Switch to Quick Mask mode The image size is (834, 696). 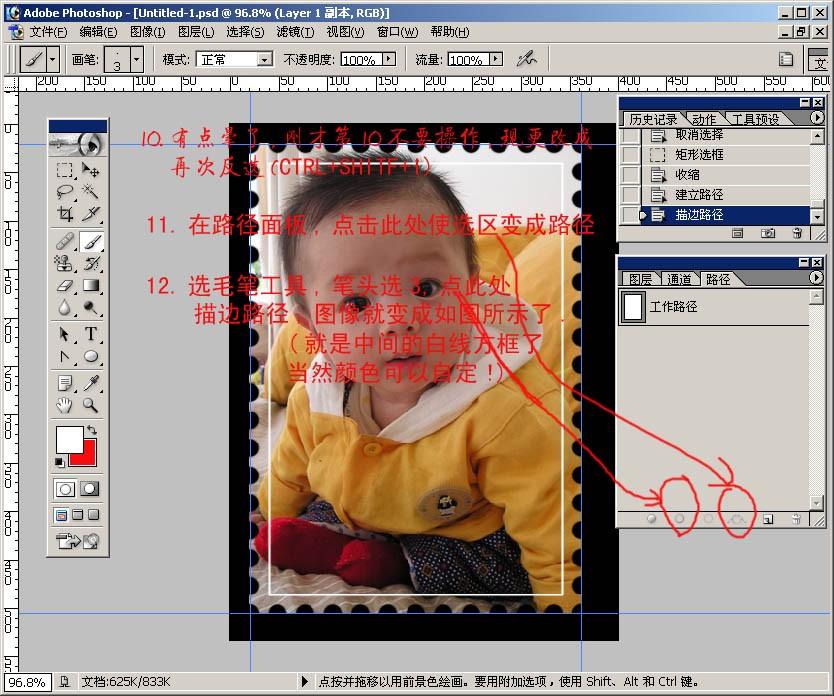tap(89, 489)
